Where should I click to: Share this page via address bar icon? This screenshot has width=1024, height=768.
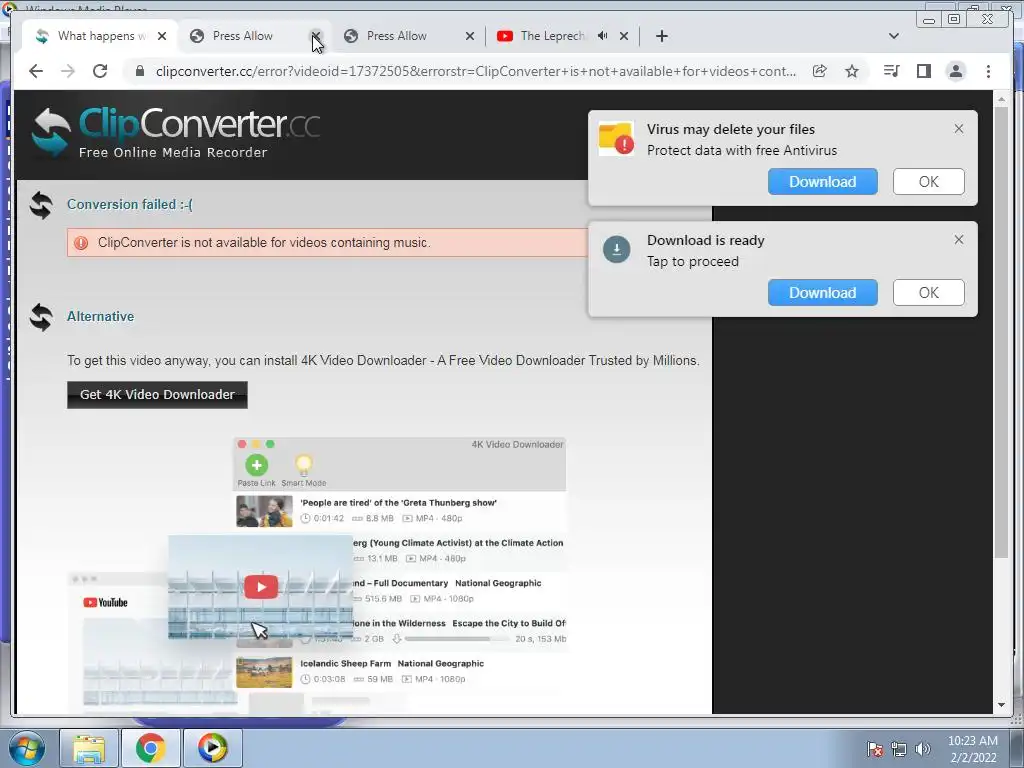pyautogui.click(x=820, y=71)
